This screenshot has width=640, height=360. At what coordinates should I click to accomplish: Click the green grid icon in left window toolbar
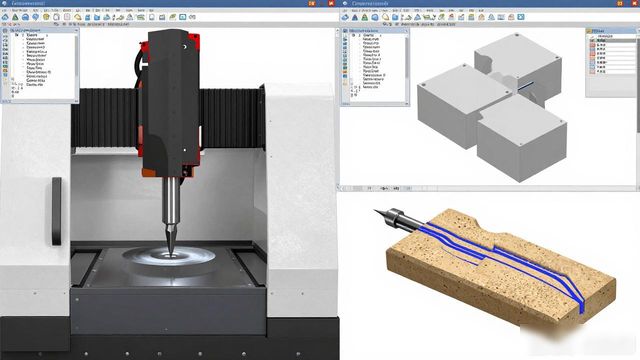[x=140, y=17]
